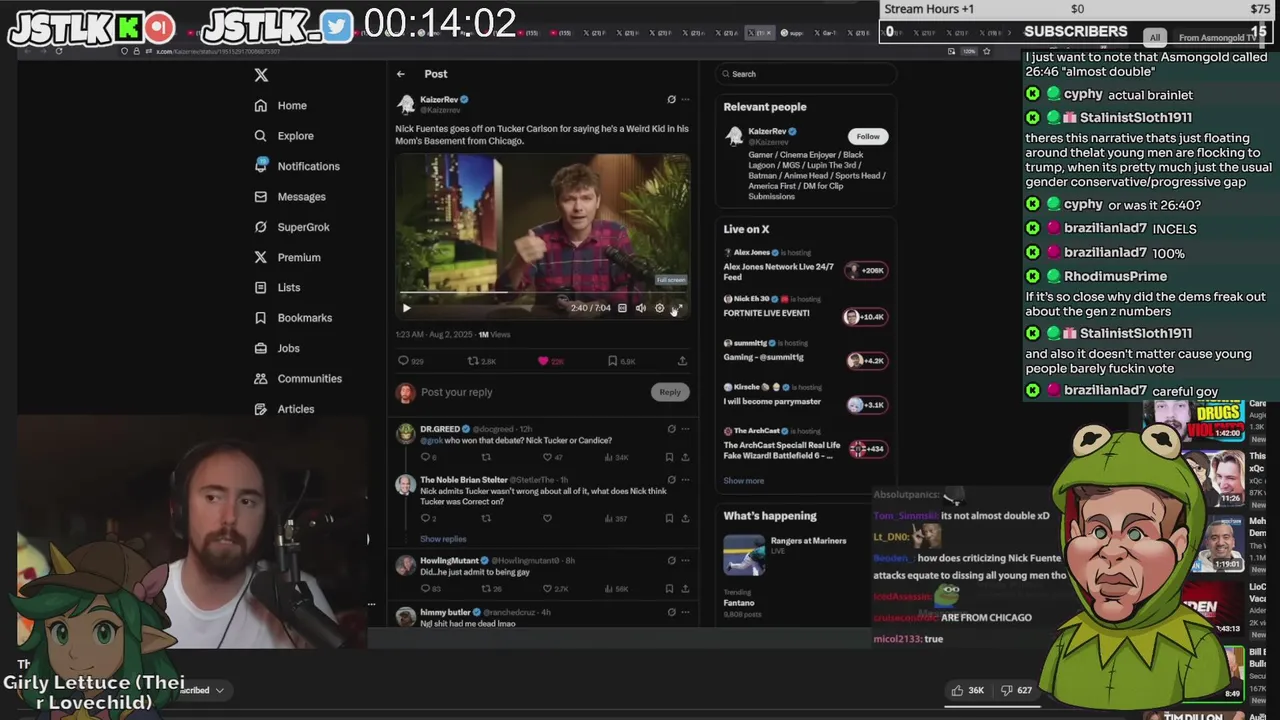
Task: Open more menu on himmy butler's reply
Action: (x=685, y=612)
